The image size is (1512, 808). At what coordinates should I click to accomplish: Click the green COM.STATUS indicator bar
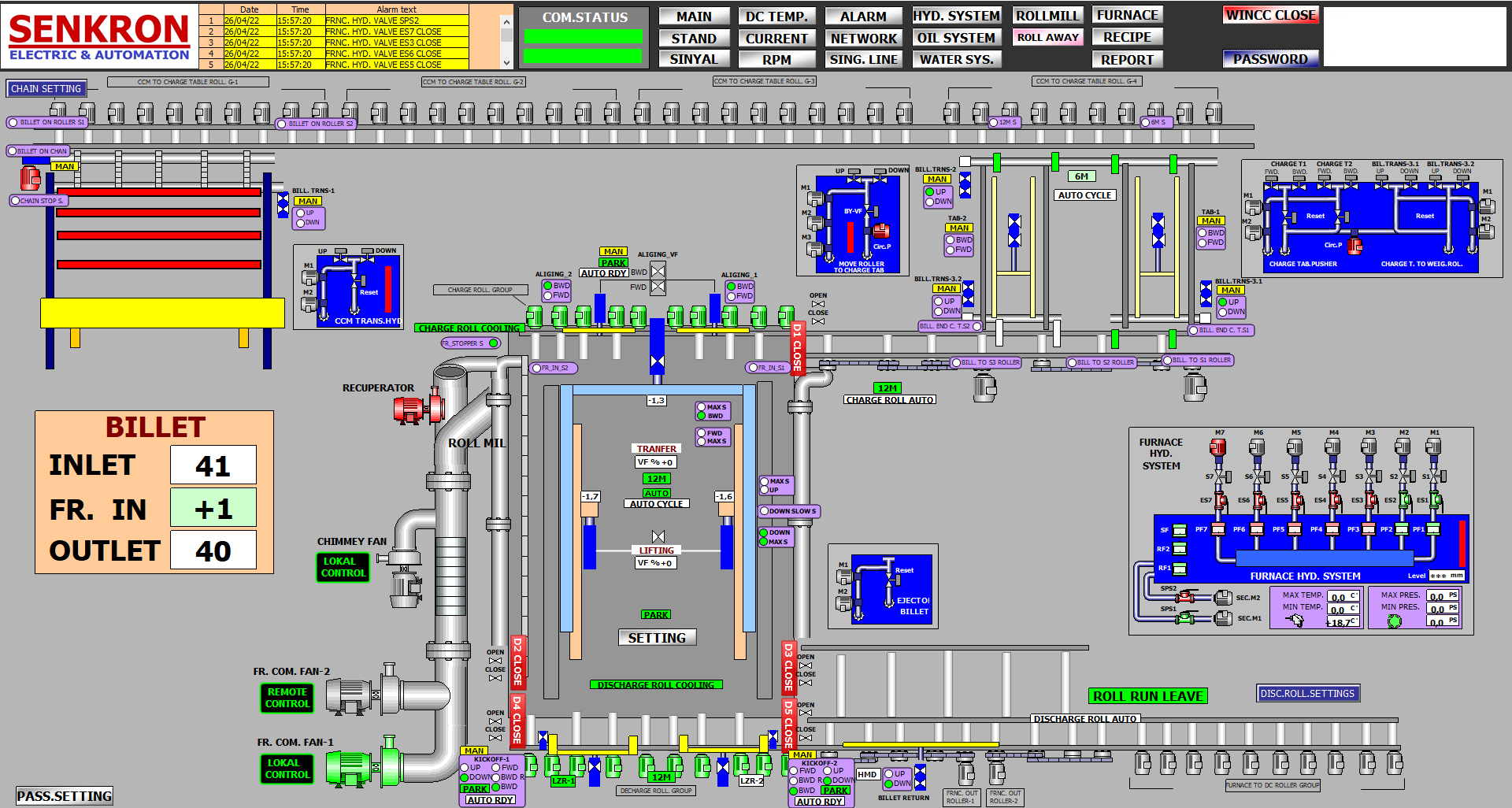pyautogui.click(x=583, y=37)
